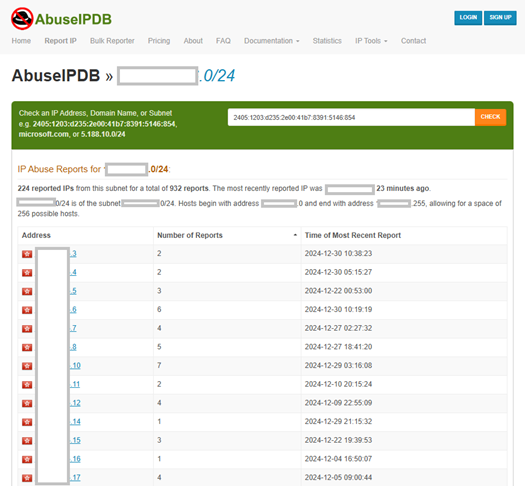Screen dimensions: 525x486
Task: Select timestamp 2024-12-22 00:53:00
Action: pos(338,291)
